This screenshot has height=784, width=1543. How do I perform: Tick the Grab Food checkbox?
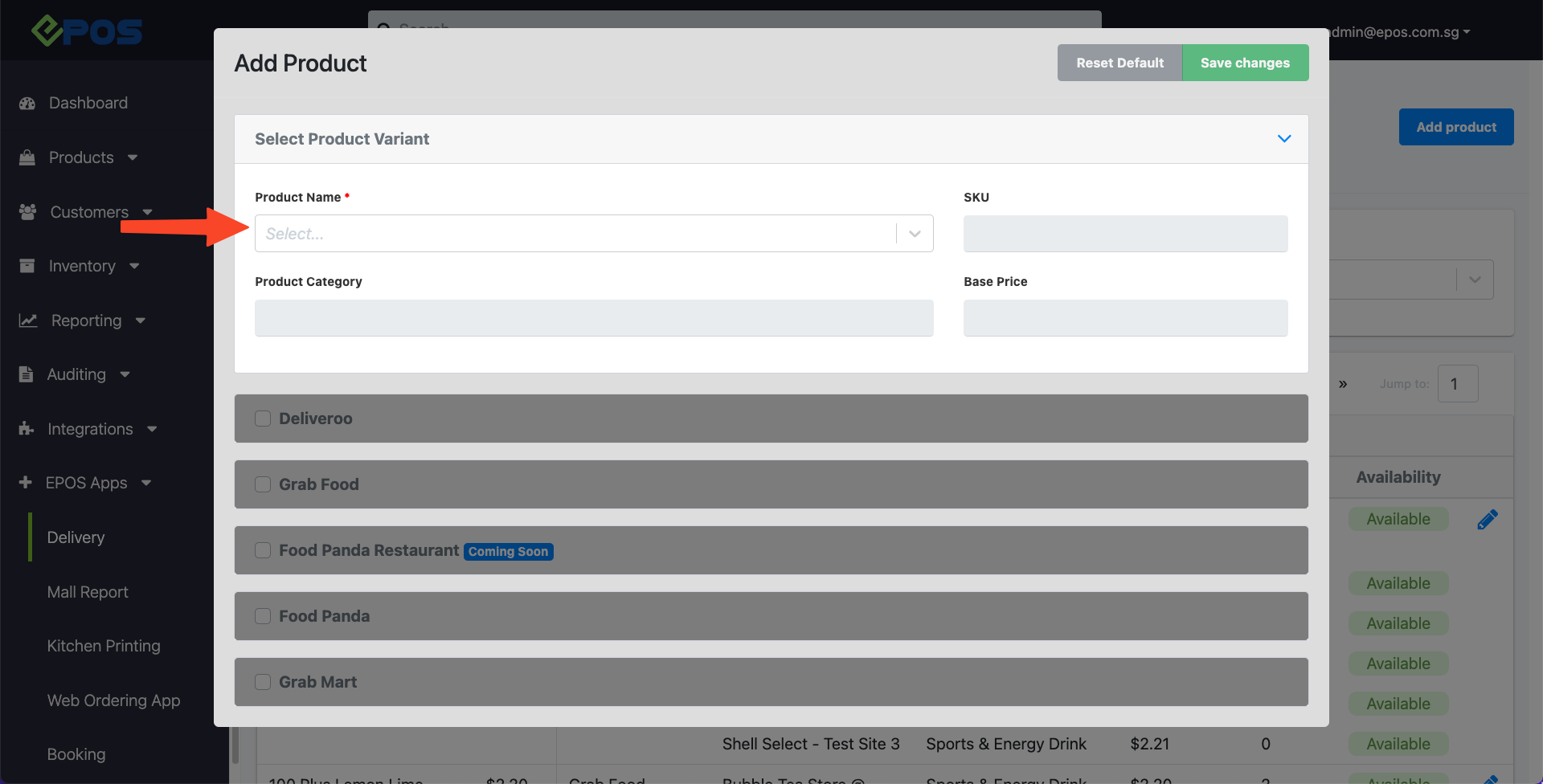pos(263,484)
